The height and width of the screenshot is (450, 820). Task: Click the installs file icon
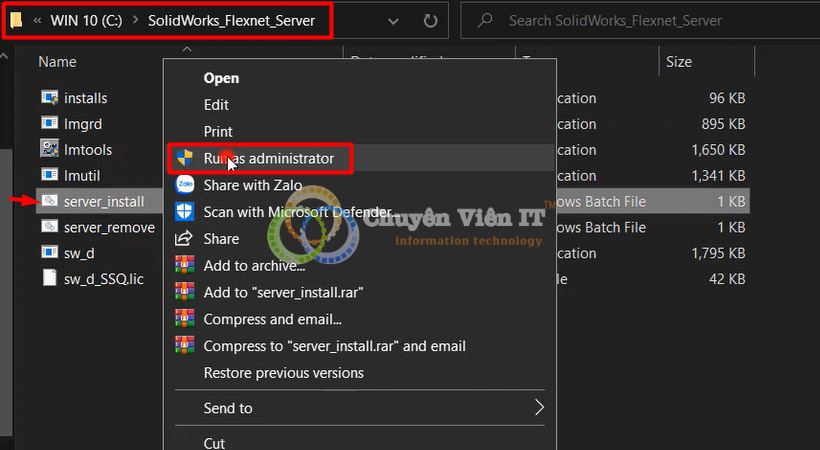(50, 98)
